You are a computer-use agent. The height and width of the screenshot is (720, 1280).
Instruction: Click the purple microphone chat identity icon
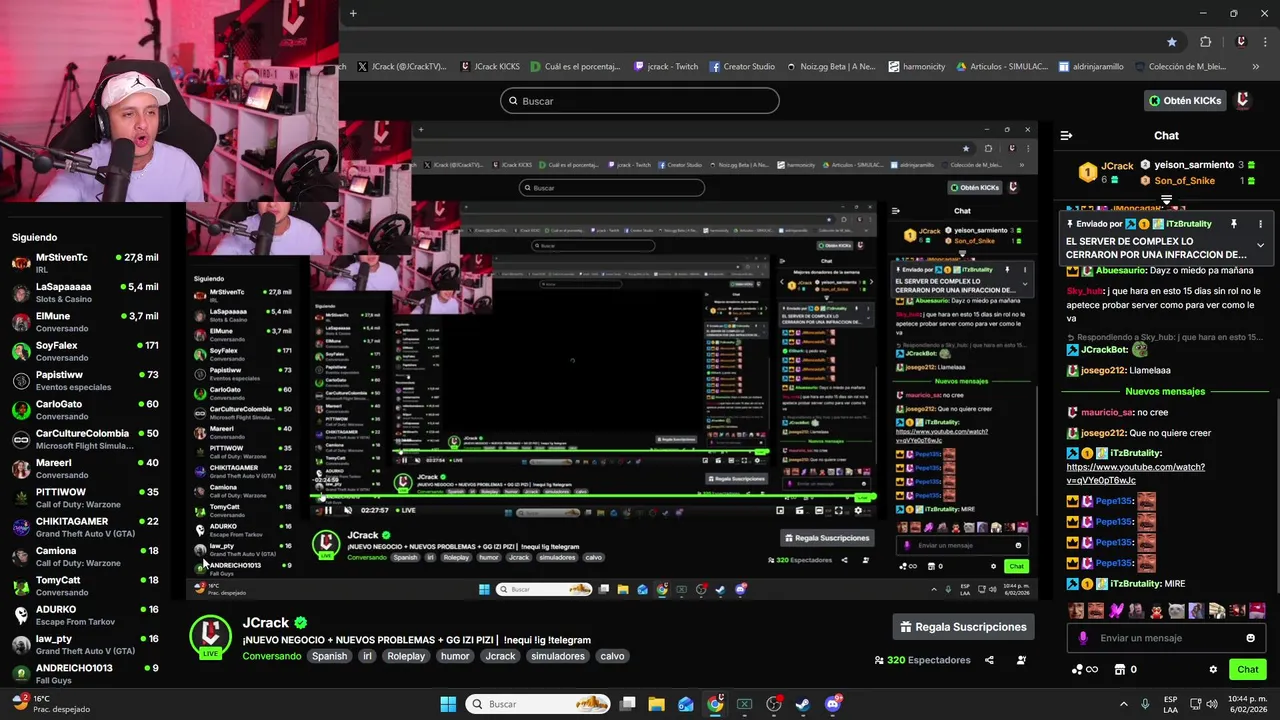click(x=1083, y=638)
